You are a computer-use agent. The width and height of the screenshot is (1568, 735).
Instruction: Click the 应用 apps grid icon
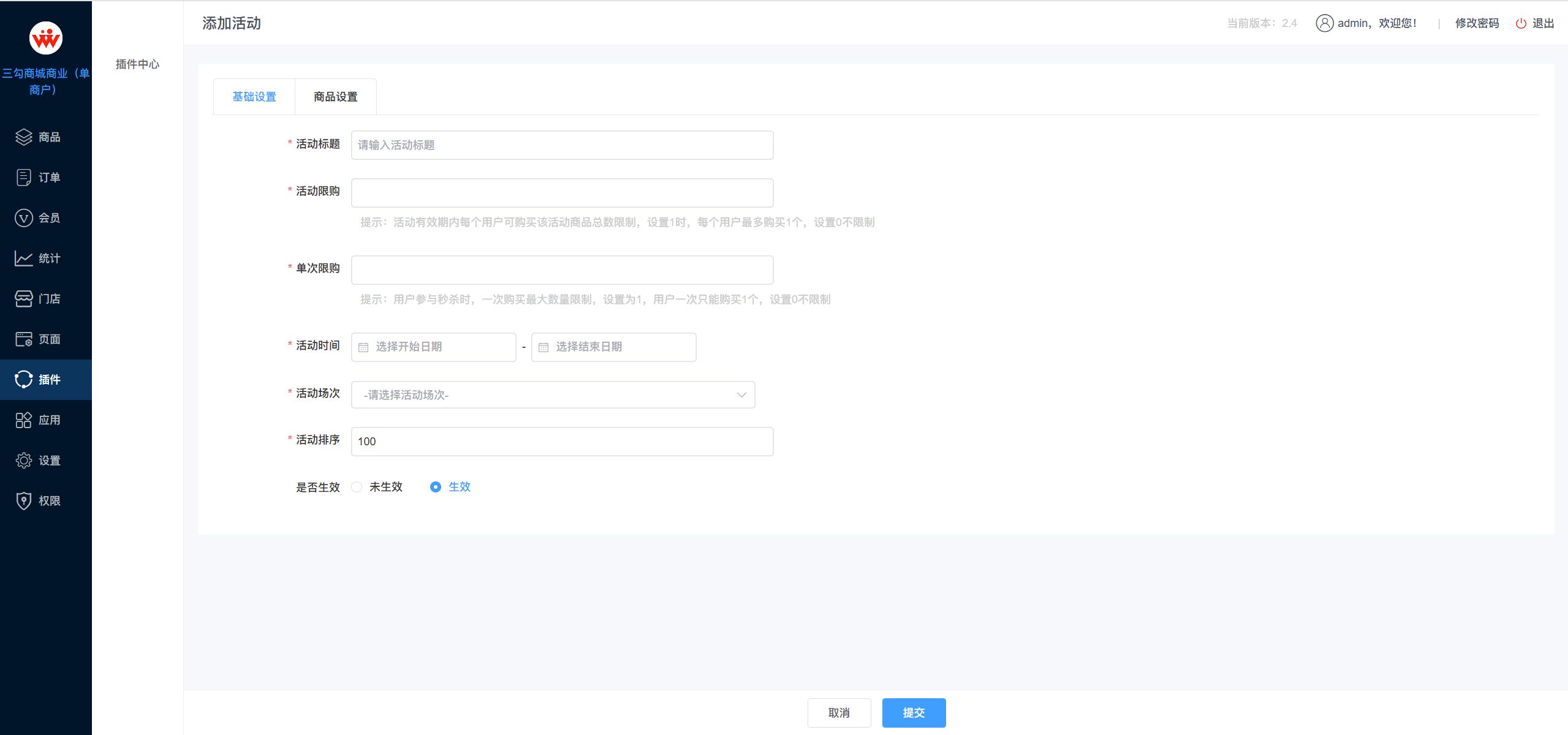click(x=23, y=420)
